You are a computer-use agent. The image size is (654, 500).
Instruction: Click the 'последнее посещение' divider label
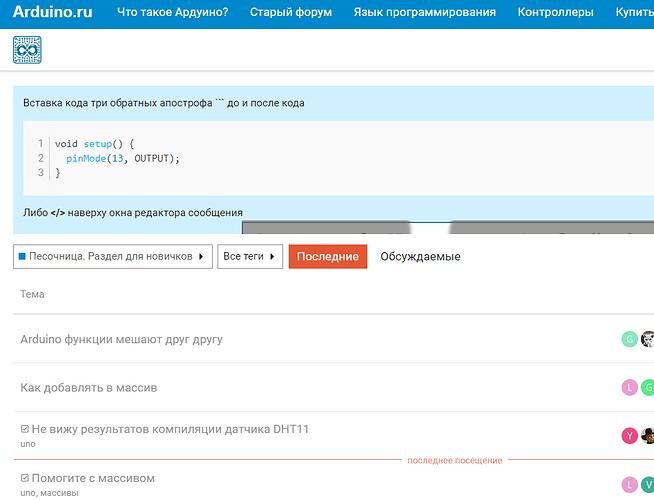click(455, 460)
